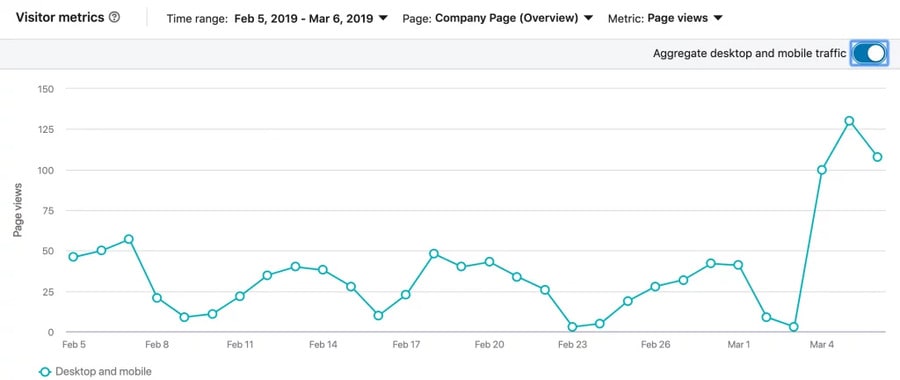Open the Visitor metrics help icon
This screenshot has height=380, width=900.
[x=115, y=17]
